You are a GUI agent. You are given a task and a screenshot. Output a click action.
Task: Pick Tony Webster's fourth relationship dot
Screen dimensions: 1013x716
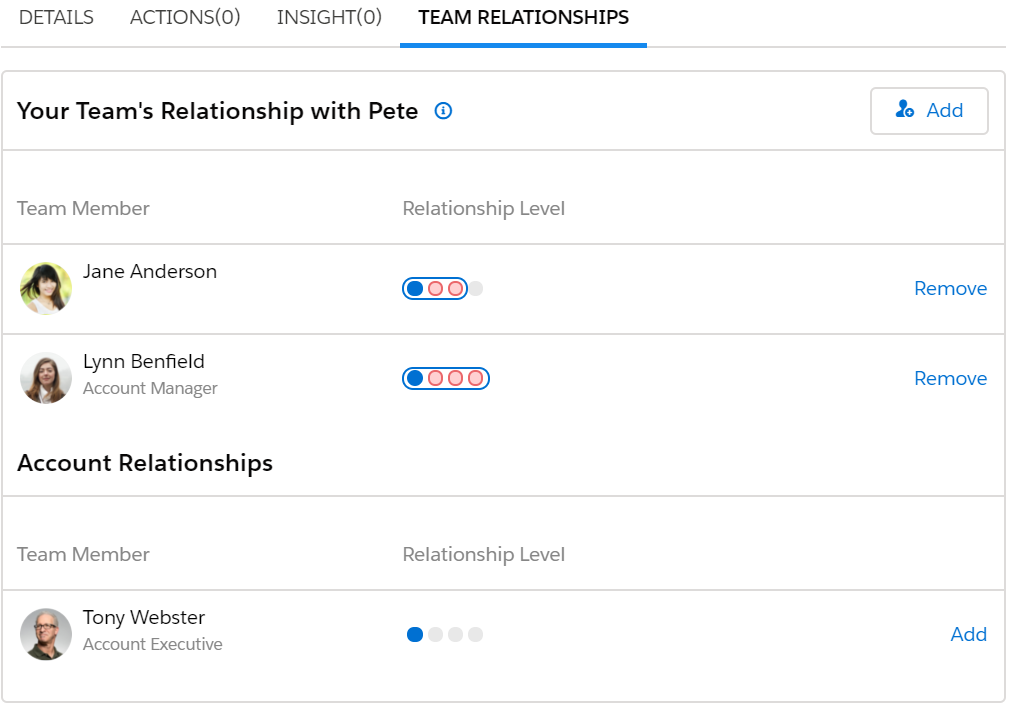tap(475, 635)
